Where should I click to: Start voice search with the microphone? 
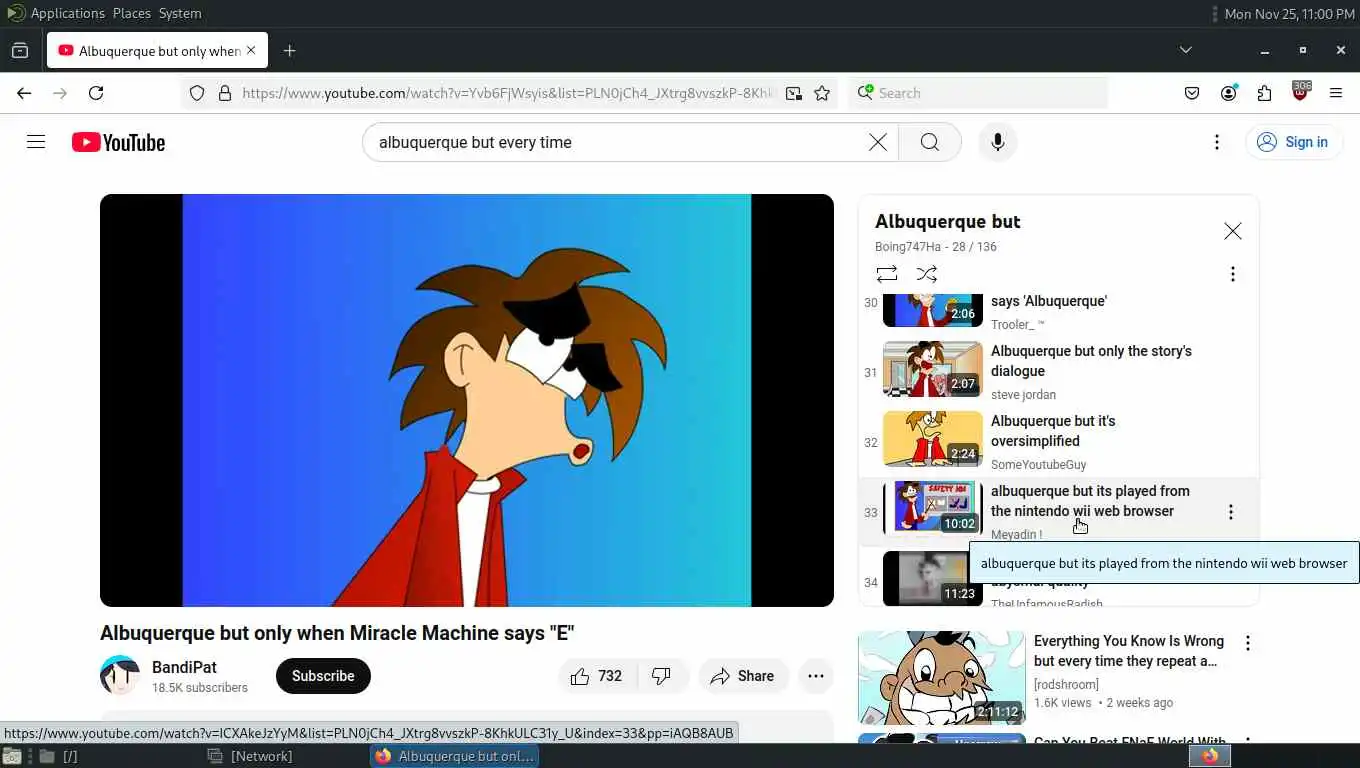[x=997, y=142]
